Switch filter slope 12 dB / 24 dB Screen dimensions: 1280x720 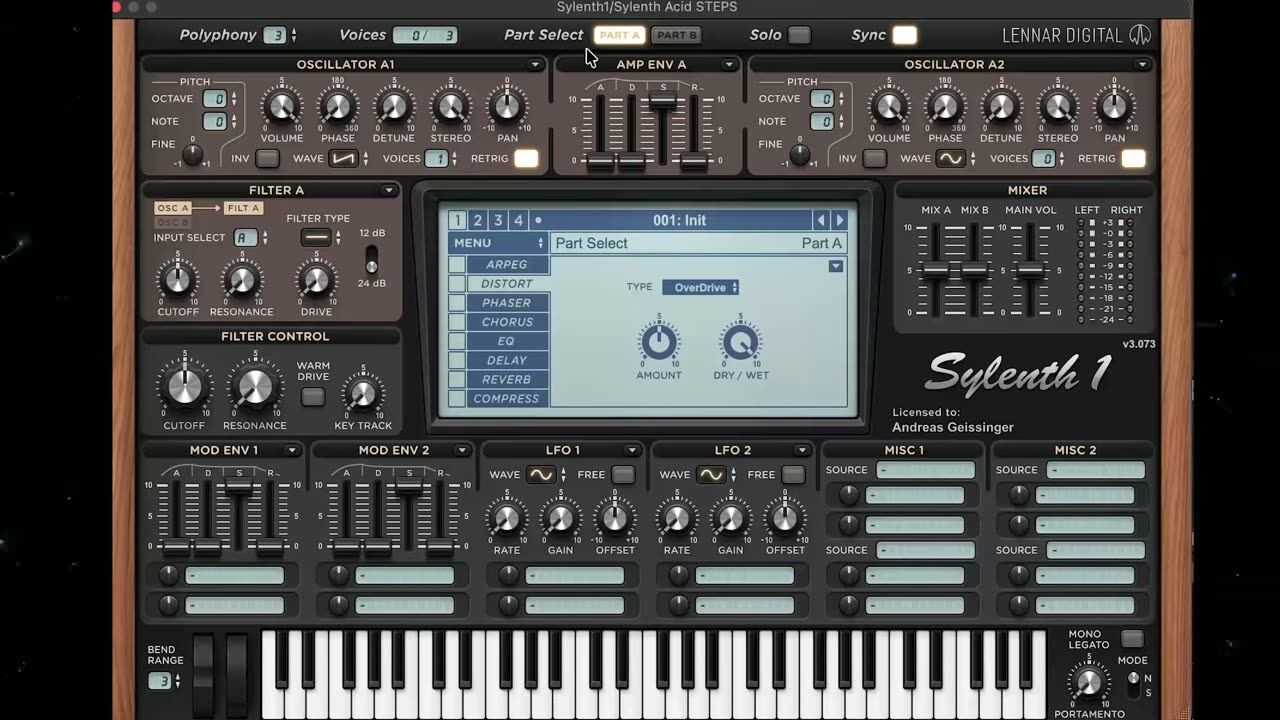(x=371, y=259)
